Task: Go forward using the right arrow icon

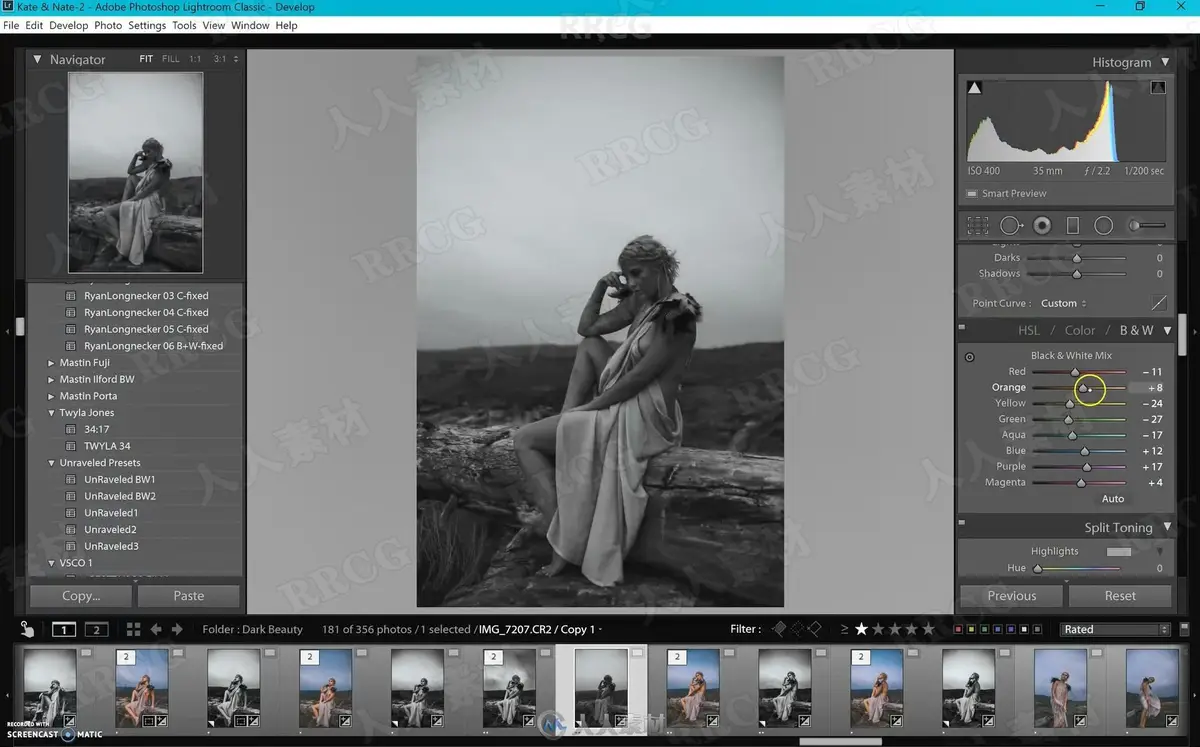Action: [x=177, y=629]
